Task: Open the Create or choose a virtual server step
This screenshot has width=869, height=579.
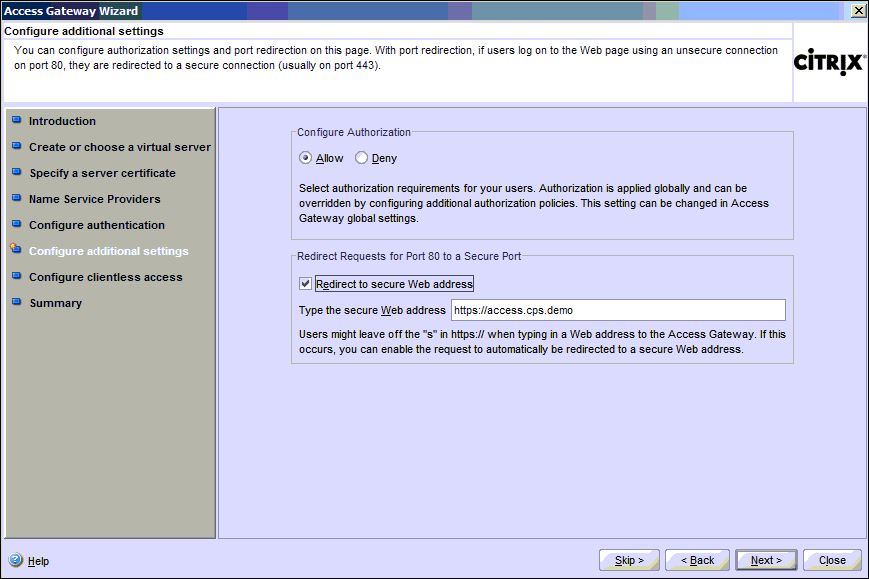Action: tap(119, 147)
